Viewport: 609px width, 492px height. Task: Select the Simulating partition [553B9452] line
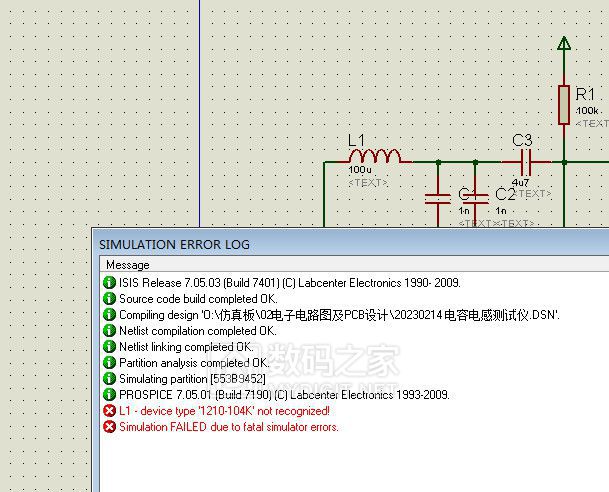click(192, 379)
